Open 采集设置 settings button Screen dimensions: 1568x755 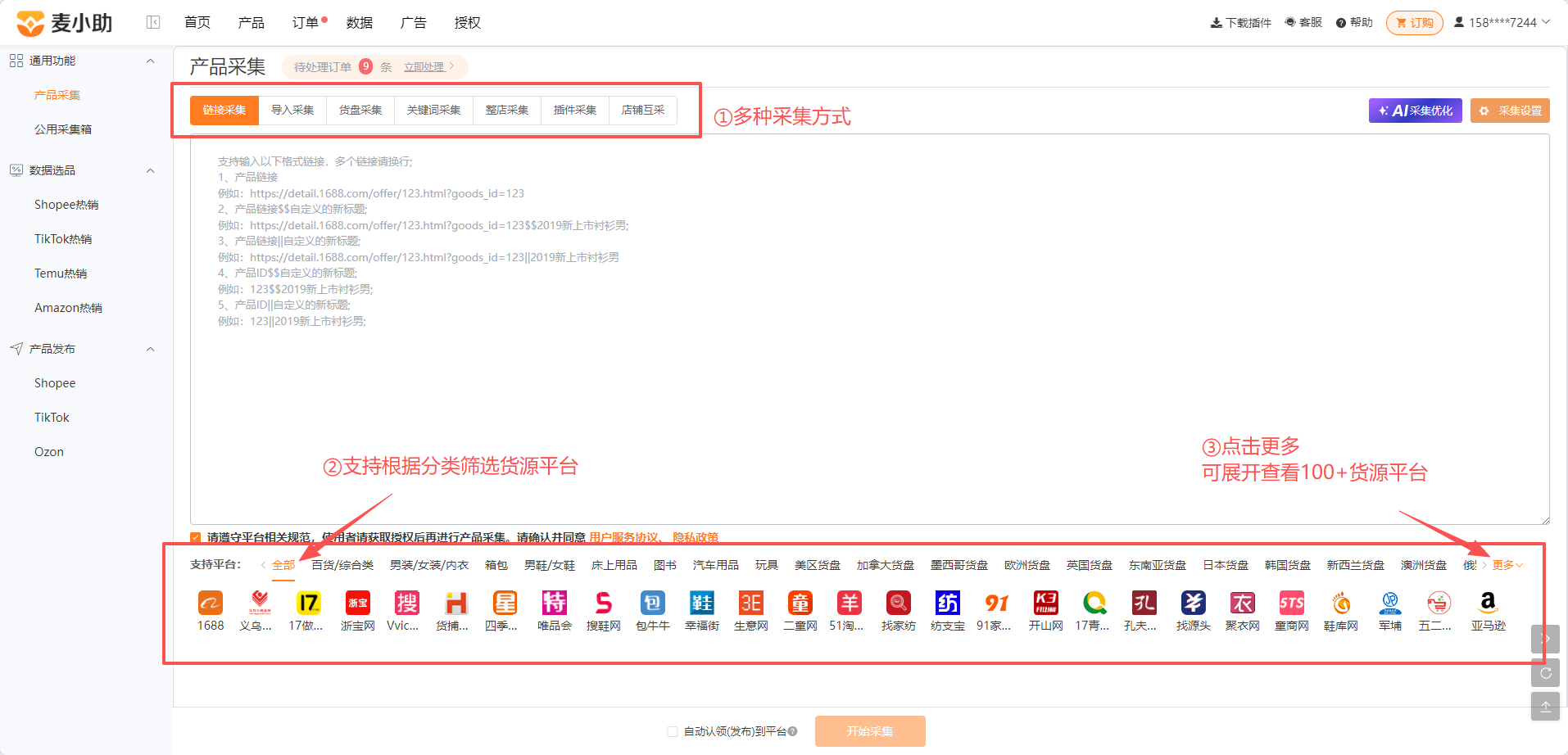tap(1510, 111)
